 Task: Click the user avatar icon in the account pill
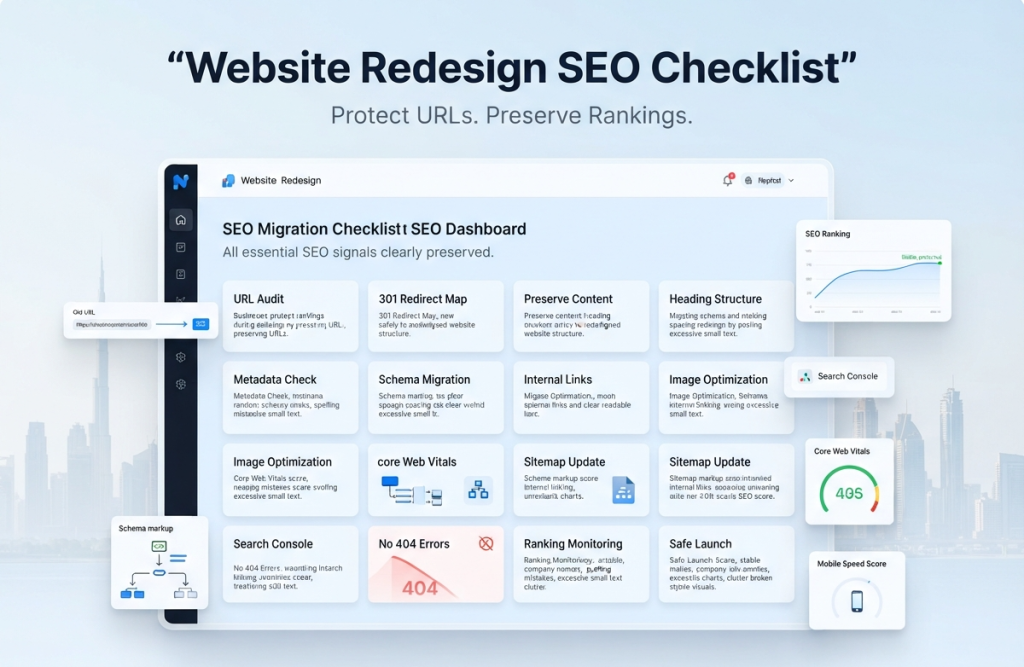click(x=748, y=180)
